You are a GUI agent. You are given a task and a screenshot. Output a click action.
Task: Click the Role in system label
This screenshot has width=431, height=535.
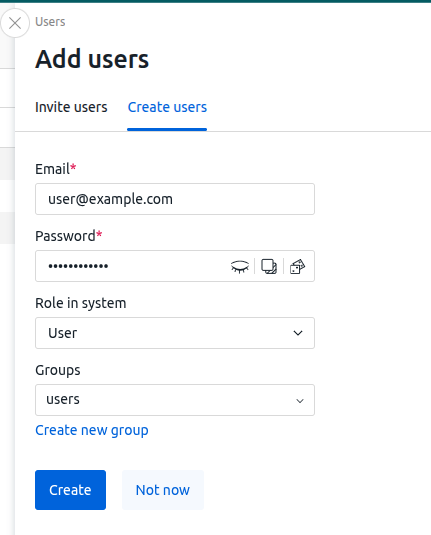(81, 303)
